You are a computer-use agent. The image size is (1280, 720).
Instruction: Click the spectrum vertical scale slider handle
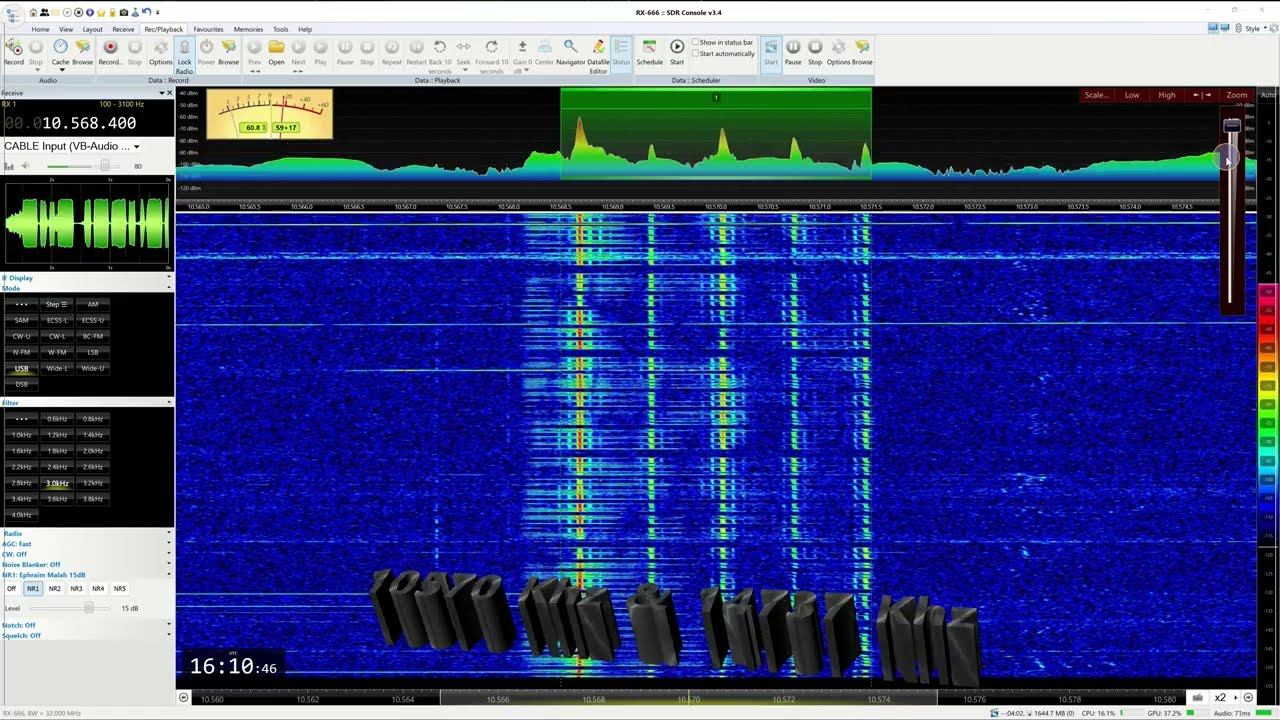click(x=1232, y=125)
